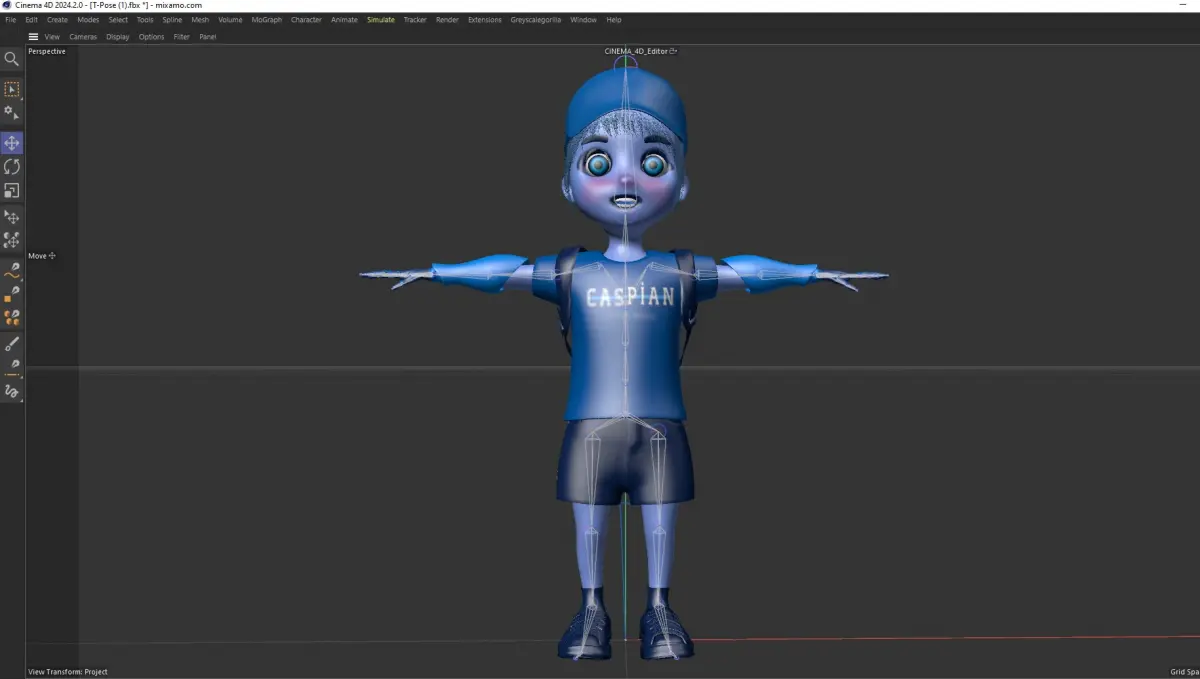Image resolution: width=1200 pixels, height=679 pixels.
Task: Open the Tracker menu
Action: click(415, 20)
